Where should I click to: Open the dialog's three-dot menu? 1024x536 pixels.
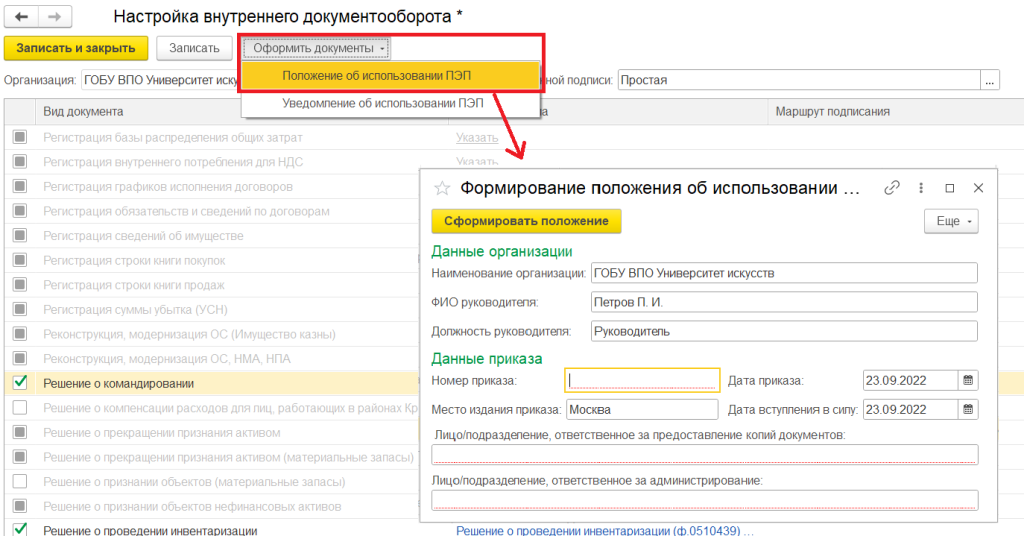pos(921,188)
